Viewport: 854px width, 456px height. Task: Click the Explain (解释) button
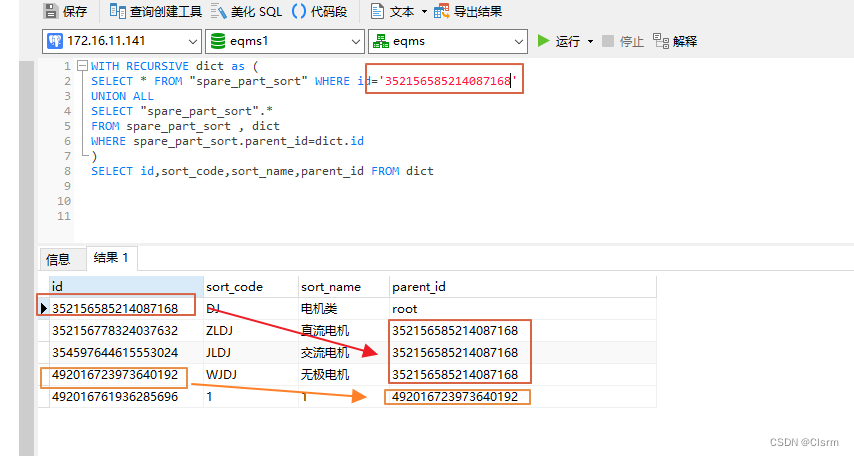[x=675, y=41]
